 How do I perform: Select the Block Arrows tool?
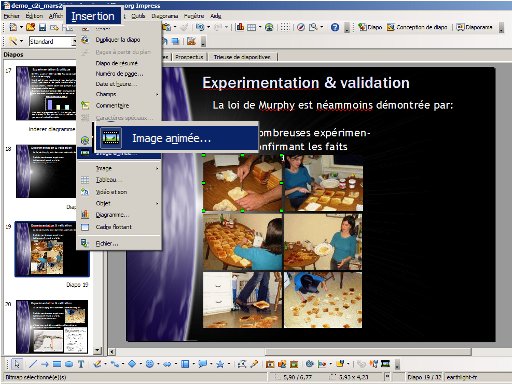coord(167,364)
